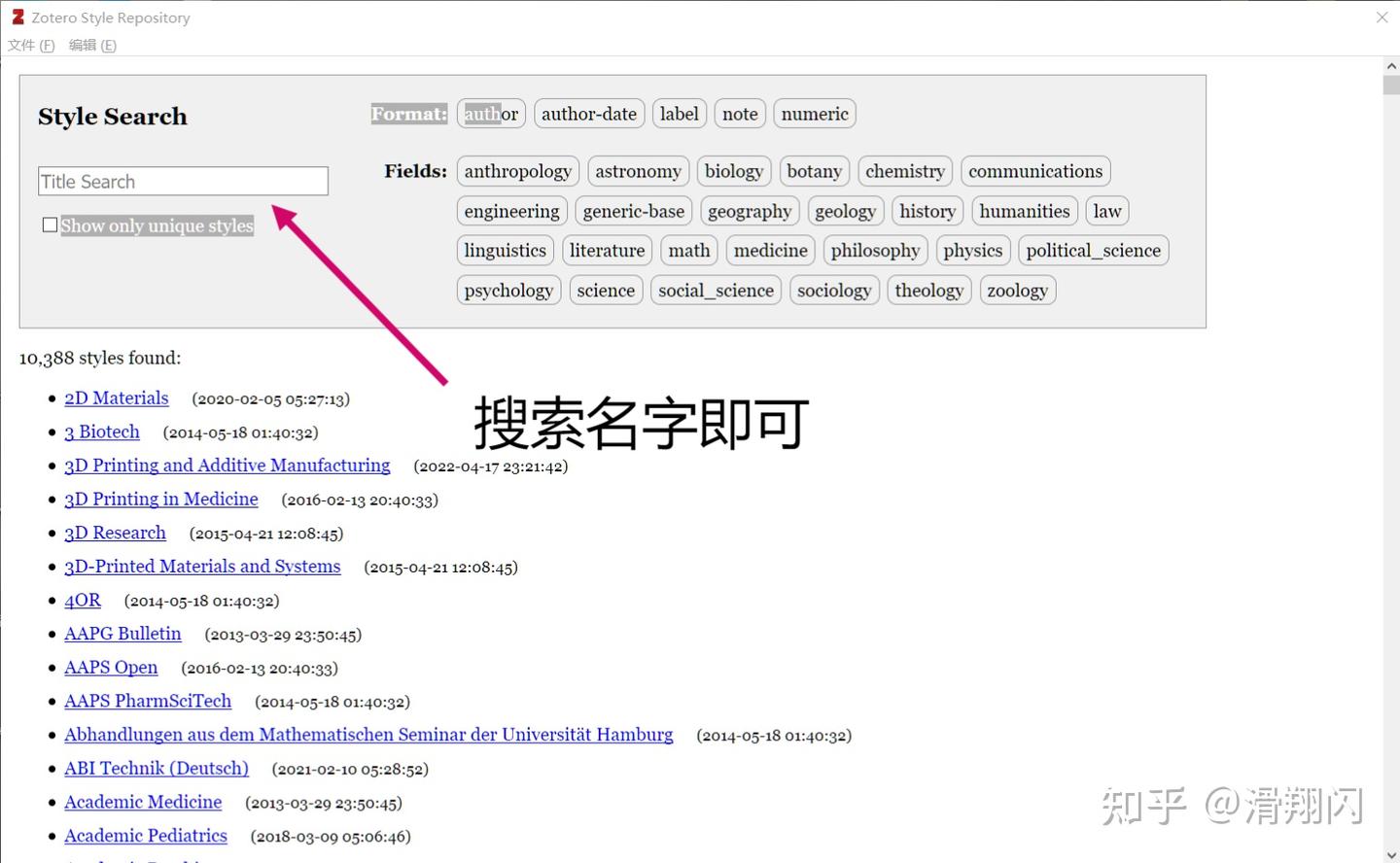
Task: Choose the linguistics field tag
Action: pos(506,251)
